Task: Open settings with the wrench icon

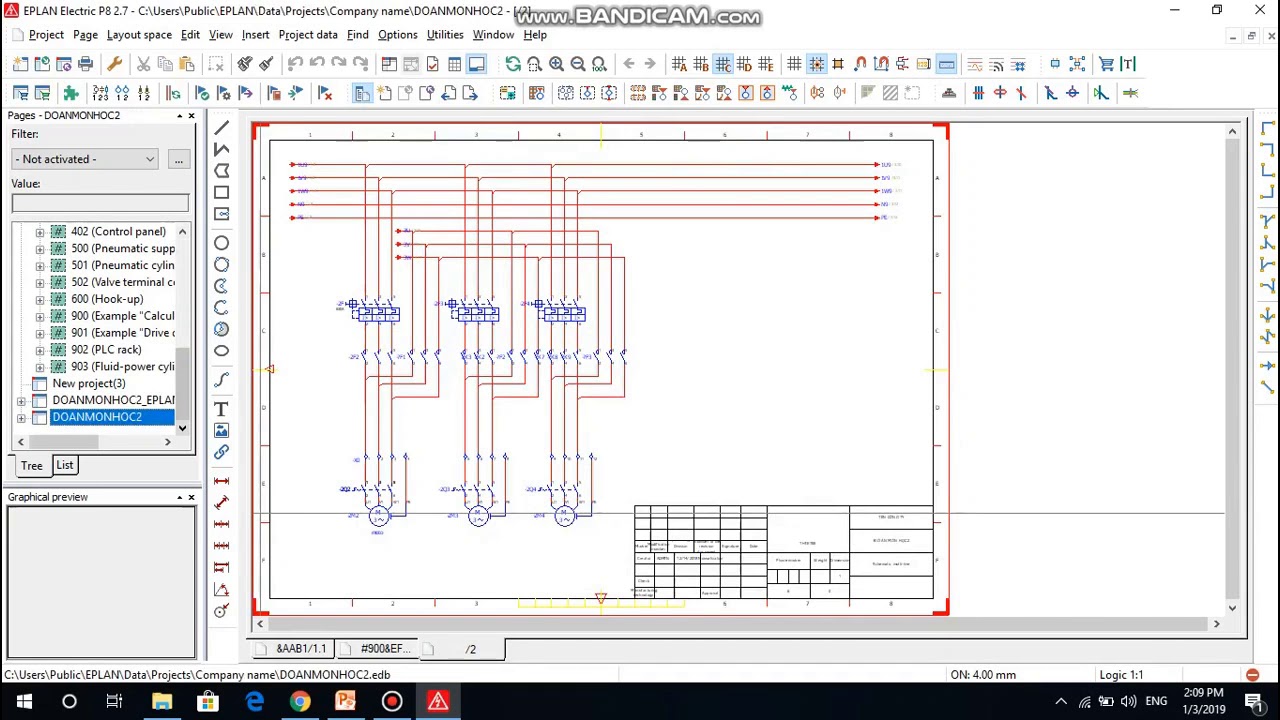Action: click(x=114, y=64)
